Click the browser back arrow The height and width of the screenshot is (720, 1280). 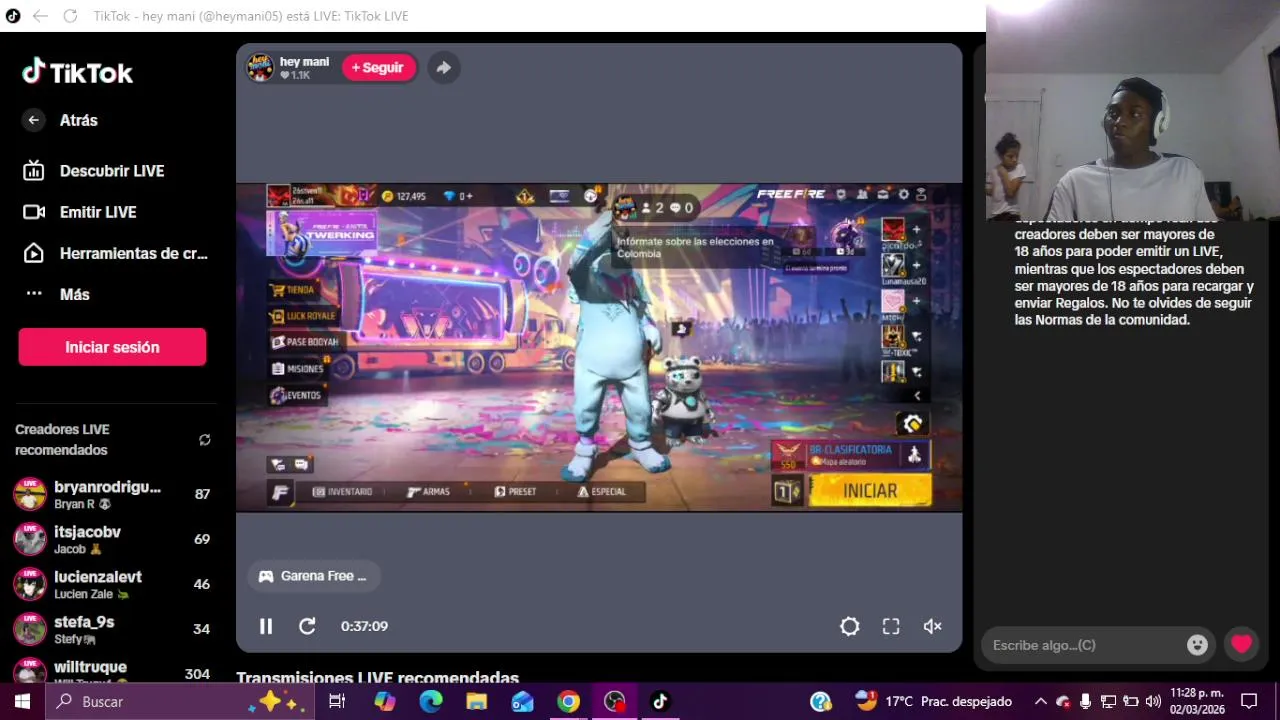coord(40,16)
